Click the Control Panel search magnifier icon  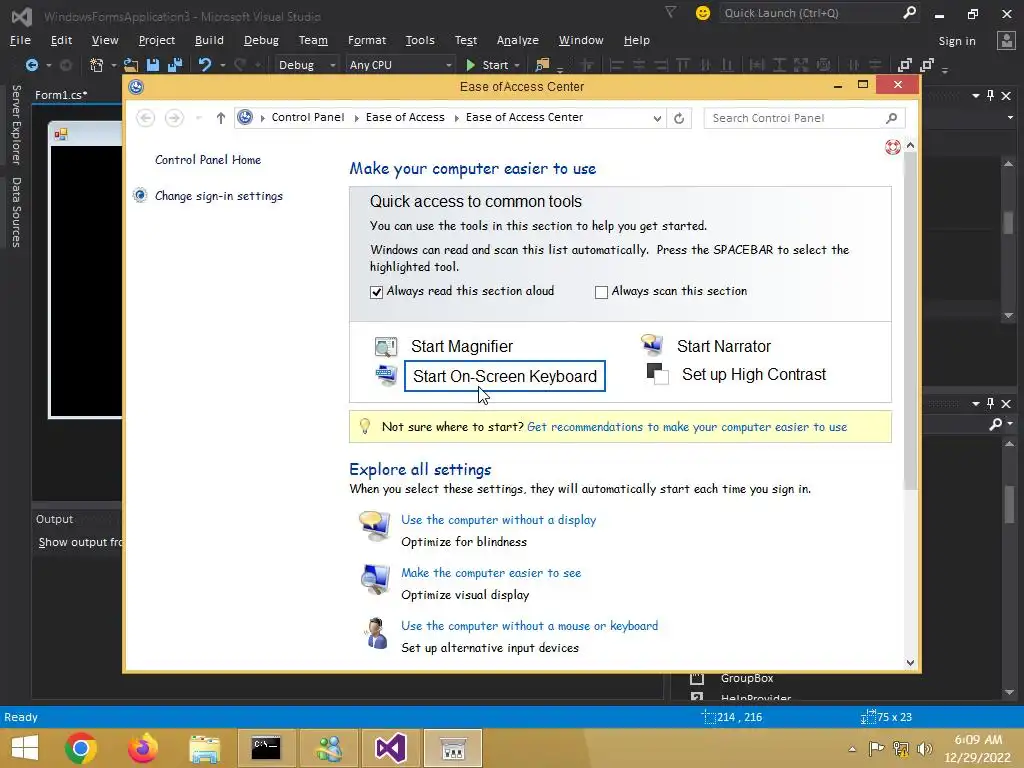pyautogui.click(x=891, y=118)
